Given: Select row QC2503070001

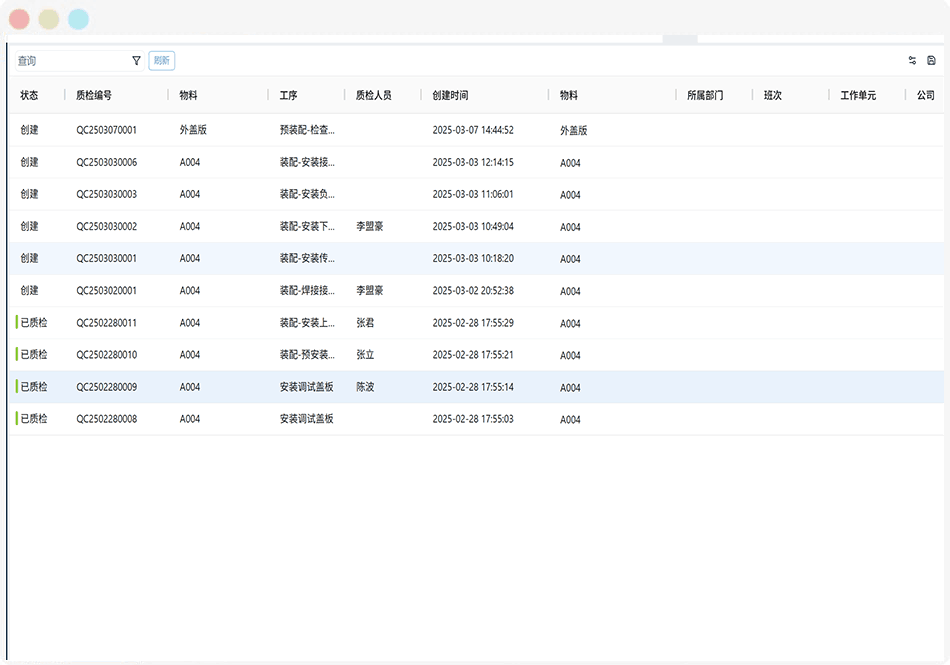Looking at the screenshot, I should pyautogui.click(x=476, y=130).
